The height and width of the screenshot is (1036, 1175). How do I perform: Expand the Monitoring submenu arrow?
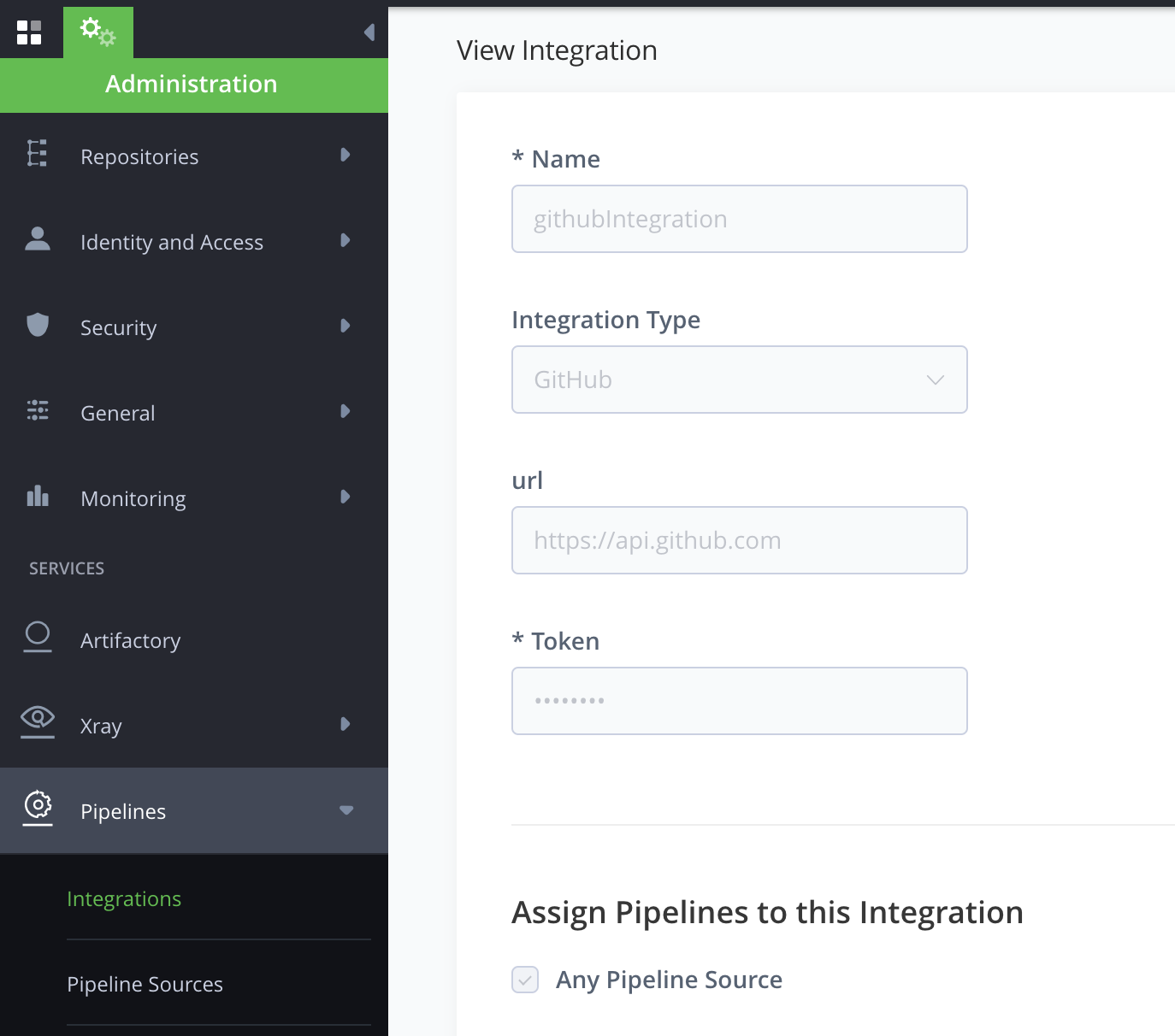[345, 497]
